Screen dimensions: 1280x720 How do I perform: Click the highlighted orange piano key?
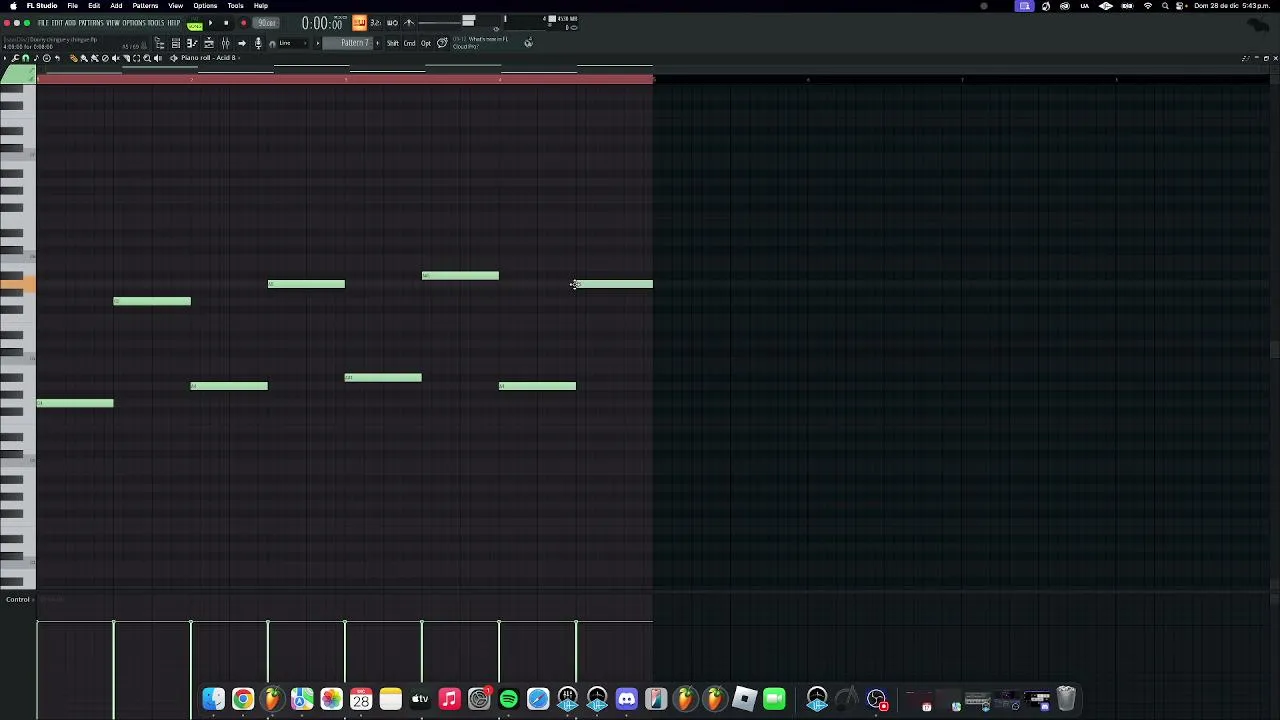pyautogui.click(x=18, y=285)
